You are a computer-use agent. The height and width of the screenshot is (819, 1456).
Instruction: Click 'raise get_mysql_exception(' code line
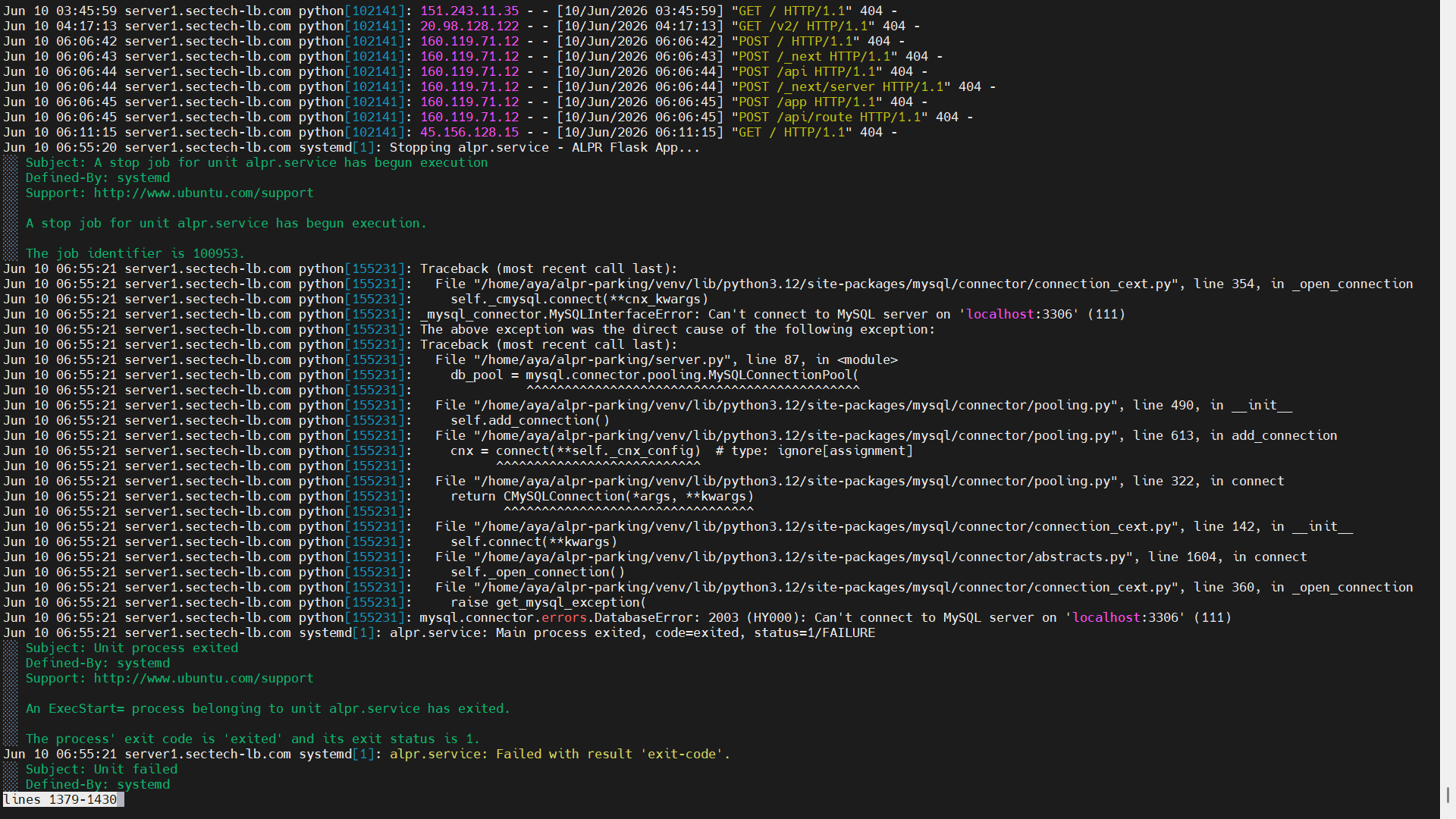pos(548,602)
